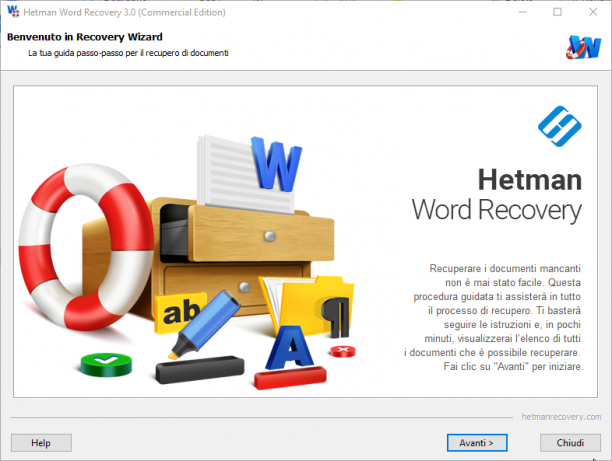
Task: Click the title bar application icon
Action: pos(13,12)
